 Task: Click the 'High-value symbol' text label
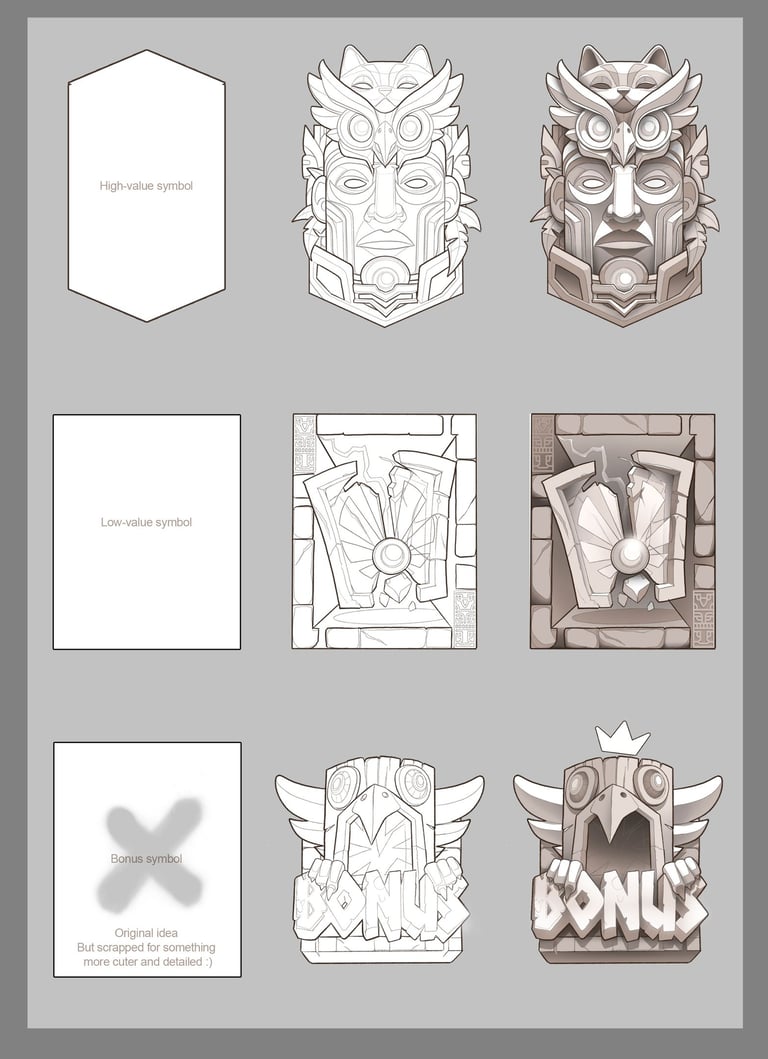[146, 186]
